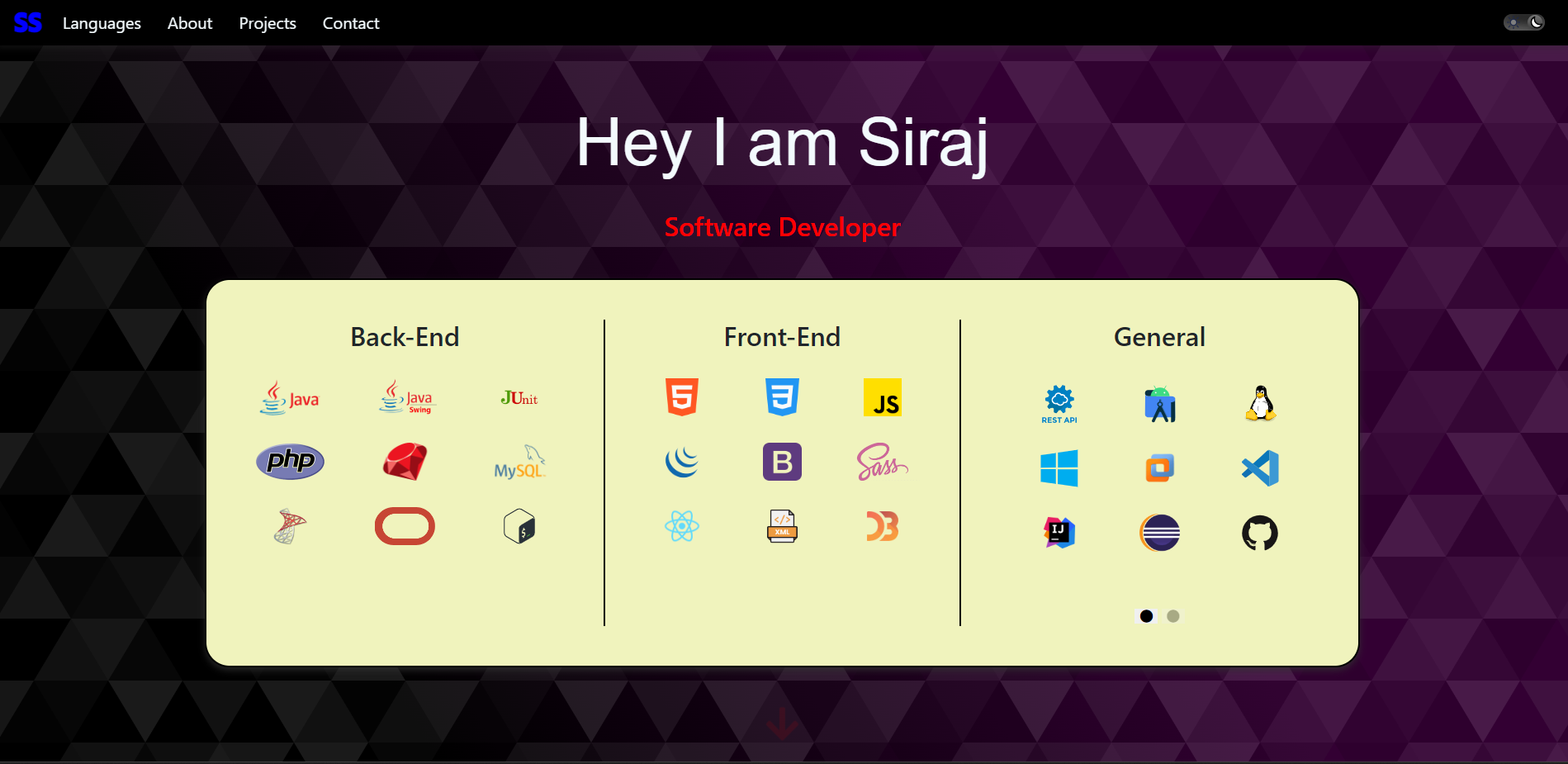Go to the About section
Viewport: 1568px width, 764px height.
coord(190,23)
